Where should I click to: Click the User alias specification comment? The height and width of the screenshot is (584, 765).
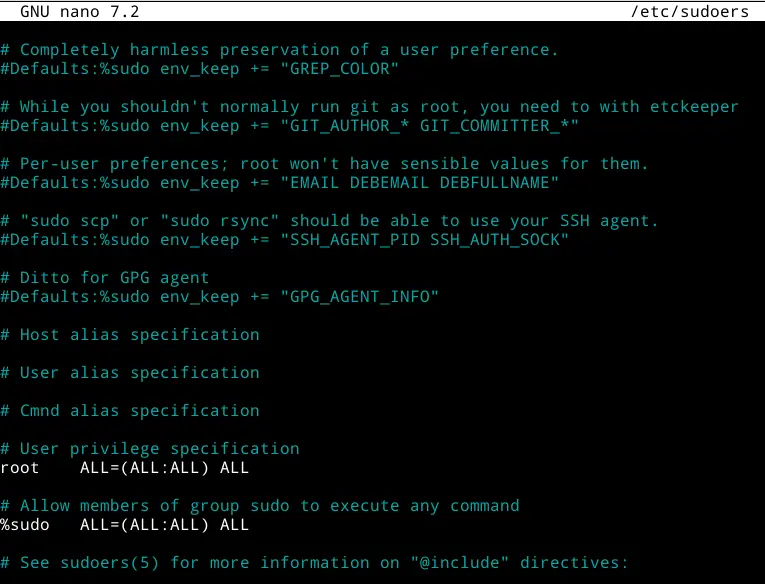[x=130, y=373]
